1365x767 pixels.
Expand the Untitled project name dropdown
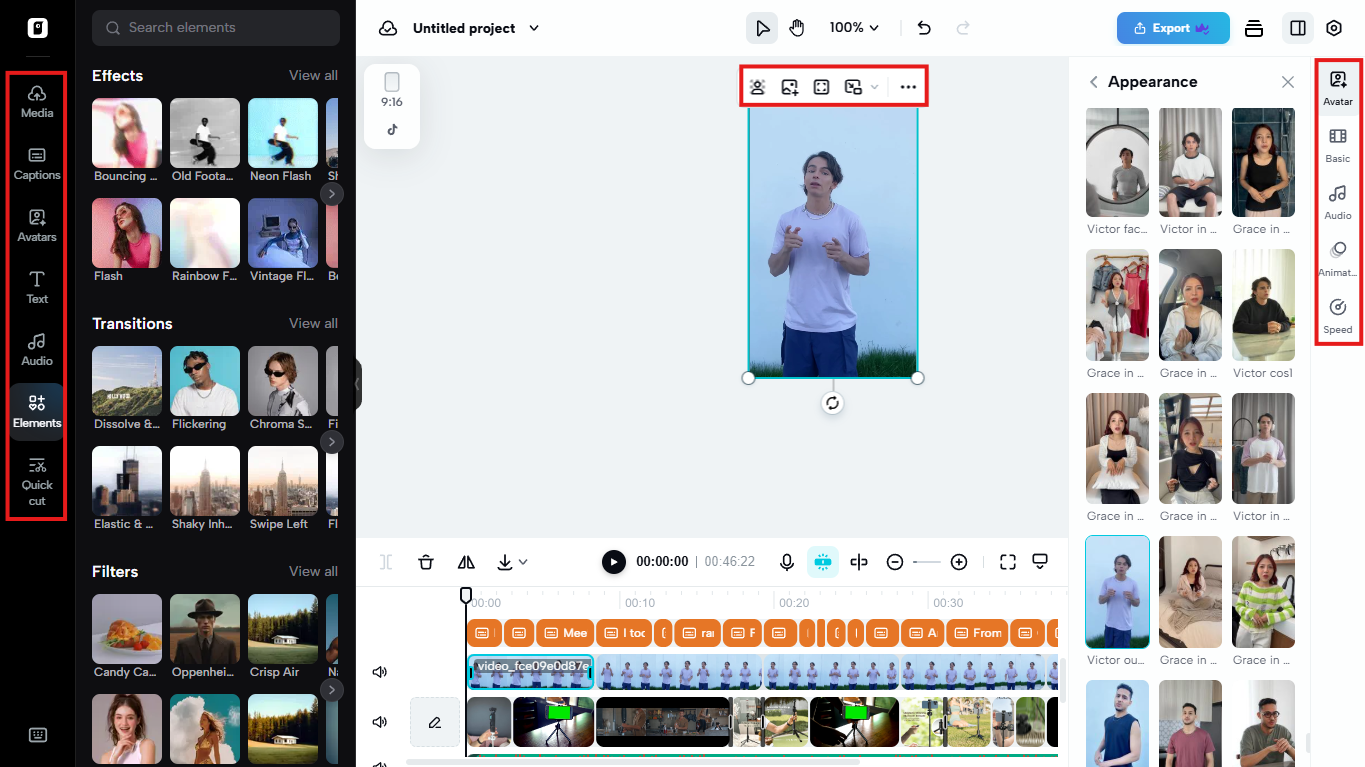click(x=533, y=28)
